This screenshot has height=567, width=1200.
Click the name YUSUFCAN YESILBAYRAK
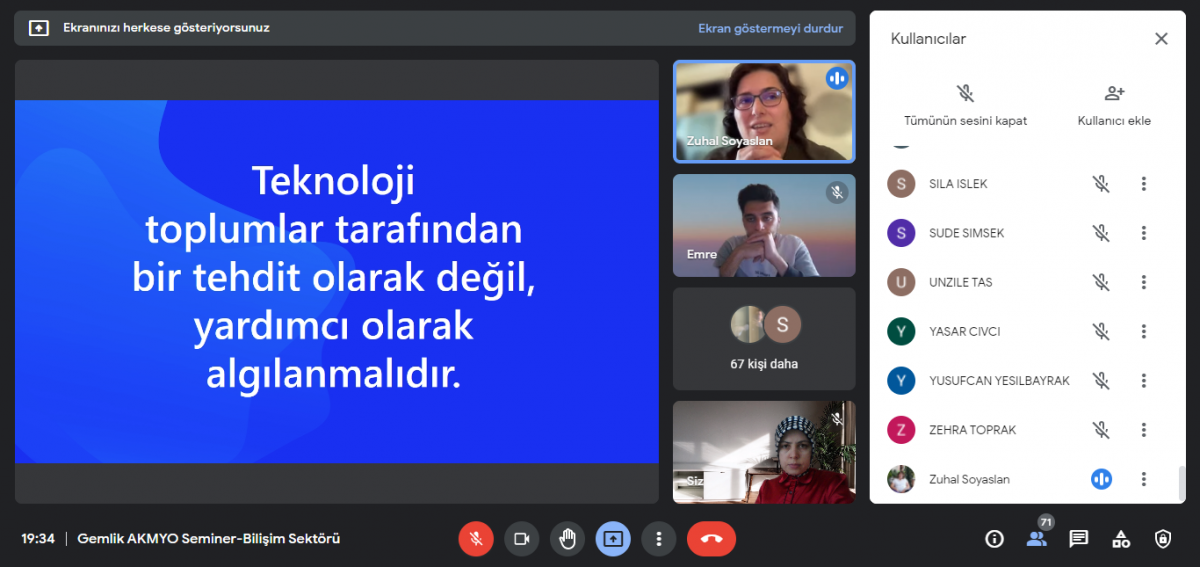[x=999, y=380]
